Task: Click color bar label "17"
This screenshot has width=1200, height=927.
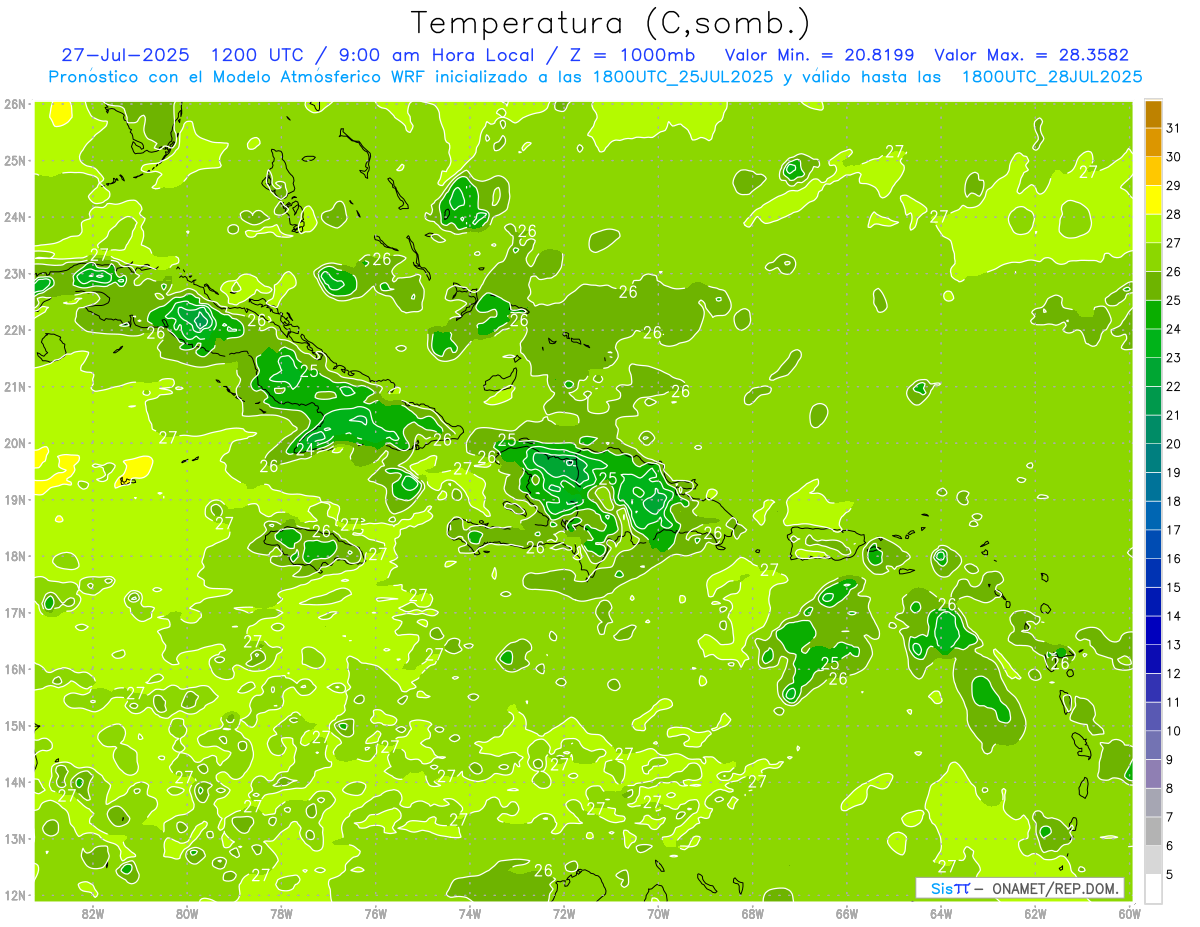Action: tap(1174, 530)
